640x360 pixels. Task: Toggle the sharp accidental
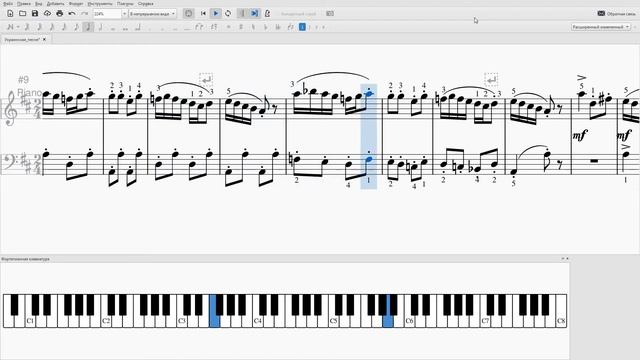[241, 27]
